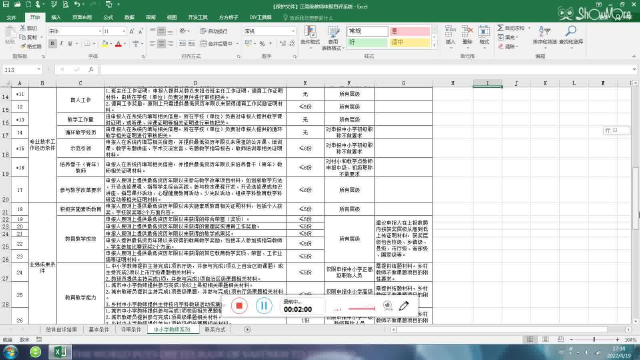The image size is (640, 360).
Task: Apply the 常规 cell style
Action: pyautogui.click(x=367, y=31)
